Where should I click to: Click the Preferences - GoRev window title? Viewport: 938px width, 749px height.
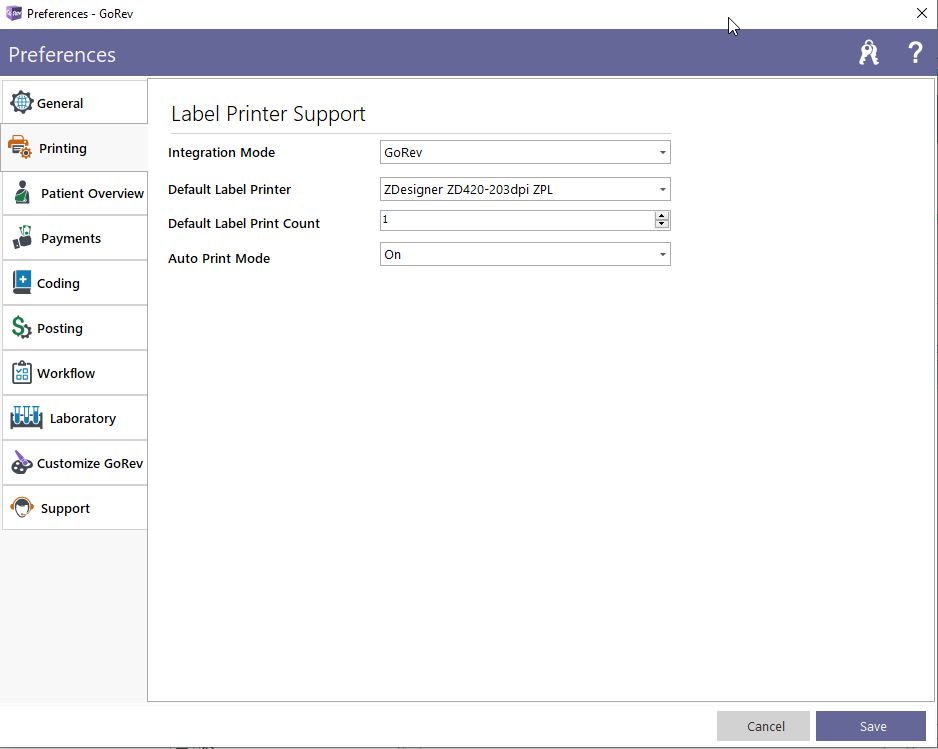coord(80,14)
